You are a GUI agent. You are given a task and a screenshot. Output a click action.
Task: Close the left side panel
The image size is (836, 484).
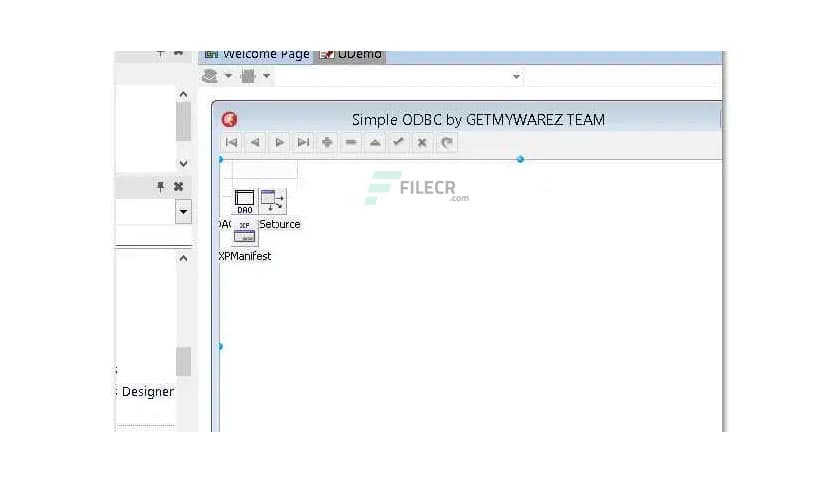(179, 186)
